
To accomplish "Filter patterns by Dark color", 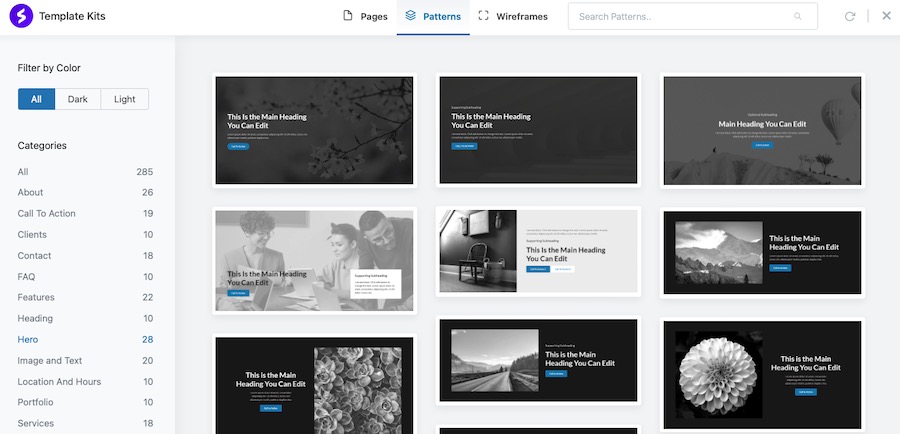I will coord(77,99).
